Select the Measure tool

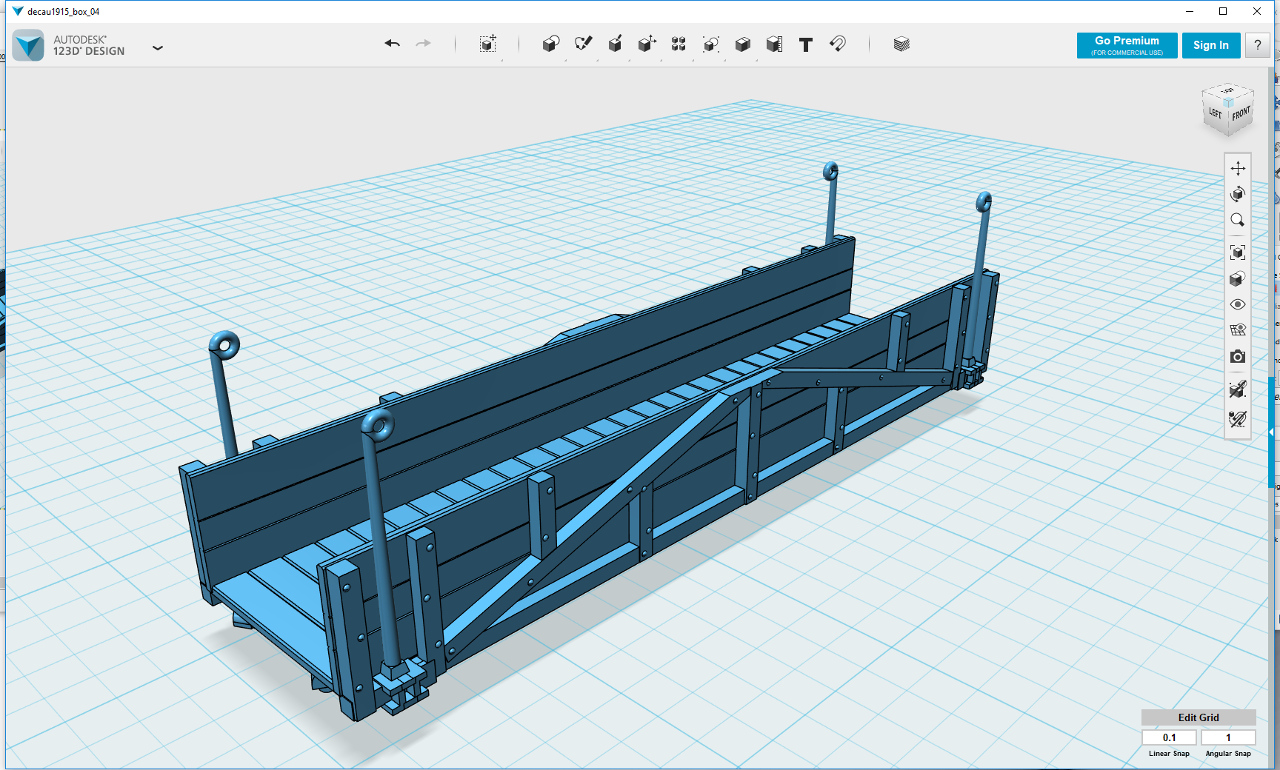[774, 44]
